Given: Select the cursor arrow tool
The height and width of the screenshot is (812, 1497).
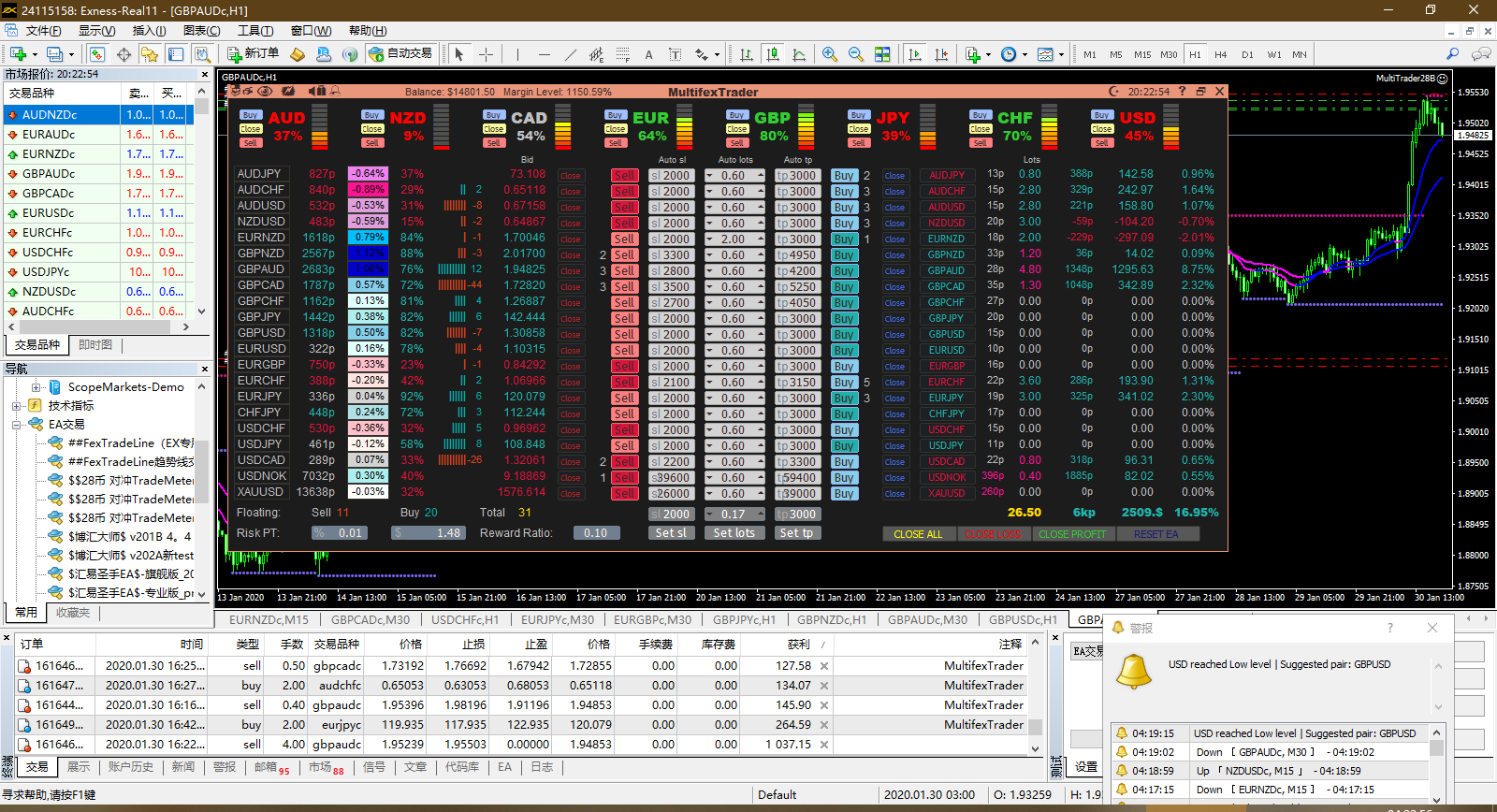Looking at the screenshot, I should [x=459, y=54].
